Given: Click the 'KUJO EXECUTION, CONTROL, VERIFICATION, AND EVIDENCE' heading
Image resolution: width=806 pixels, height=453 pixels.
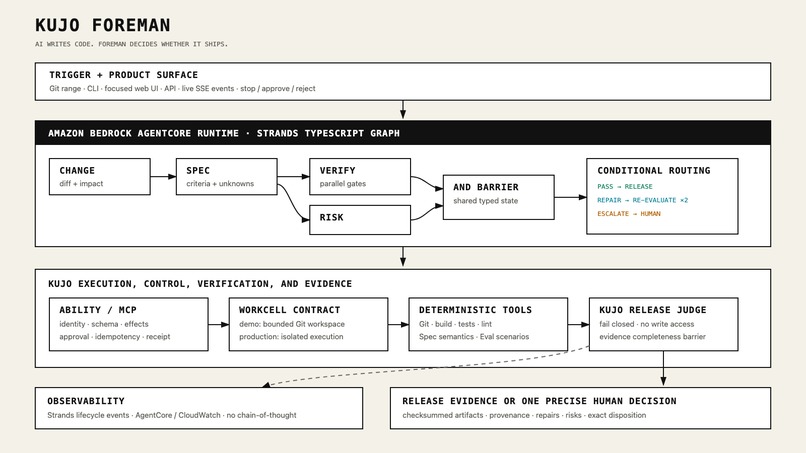Looking at the screenshot, I should click(x=200, y=284).
